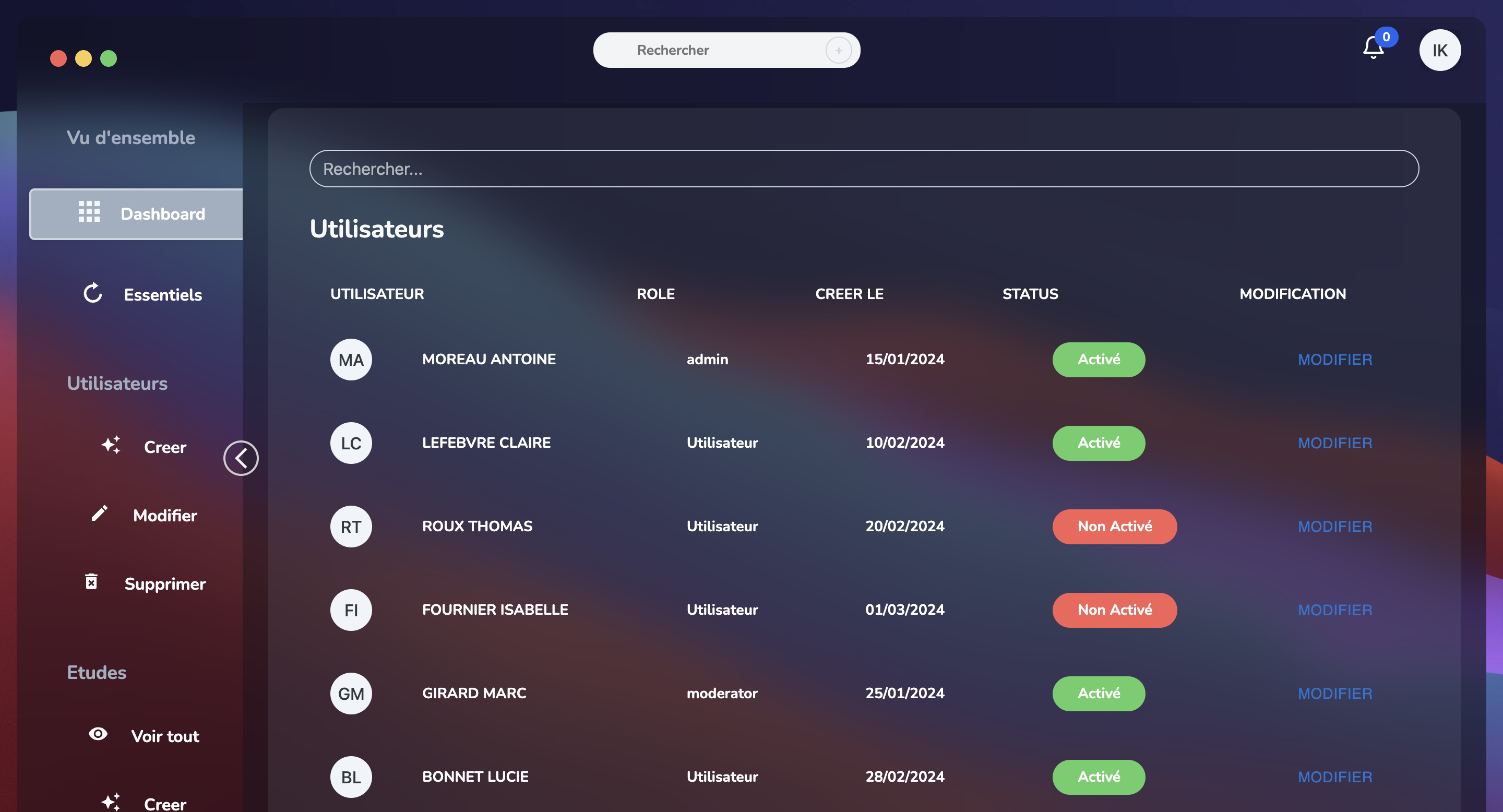Click the IK avatar icon
This screenshot has width=1503, height=812.
coord(1439,50)
